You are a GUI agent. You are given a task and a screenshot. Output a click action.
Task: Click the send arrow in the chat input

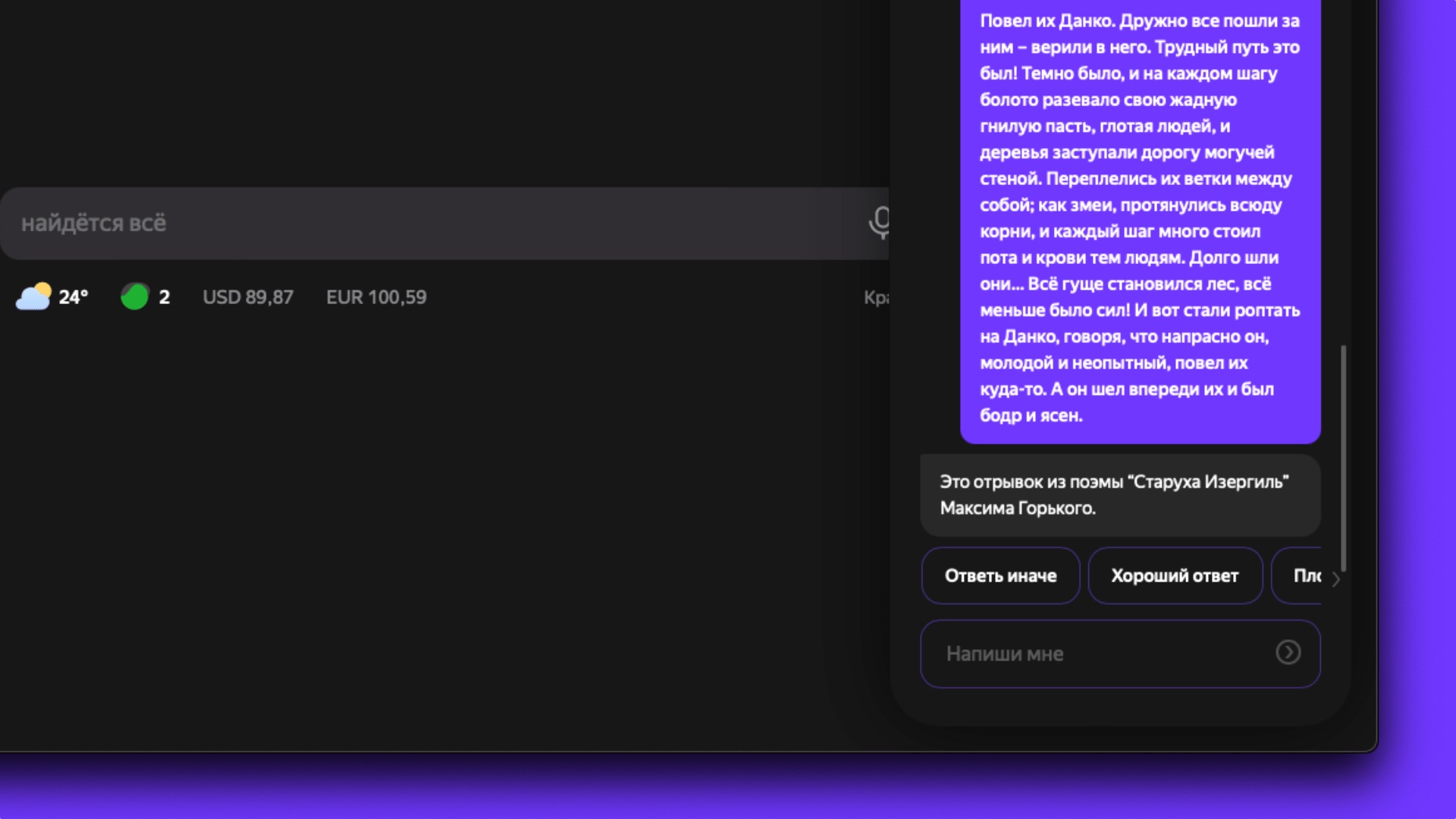pos(1288,652)
